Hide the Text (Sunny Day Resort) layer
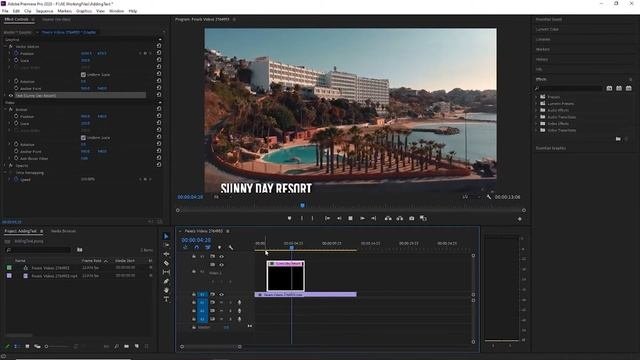640x360 pixels. 11,96
